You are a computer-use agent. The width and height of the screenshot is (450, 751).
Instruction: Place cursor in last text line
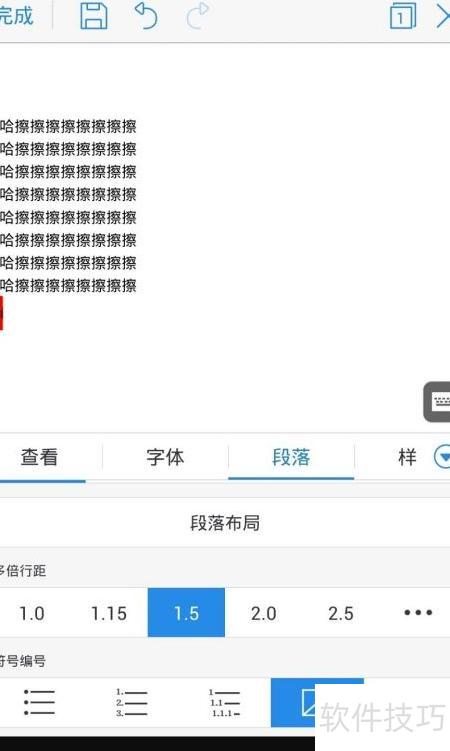pyautogui.click(x=68, y=285)
